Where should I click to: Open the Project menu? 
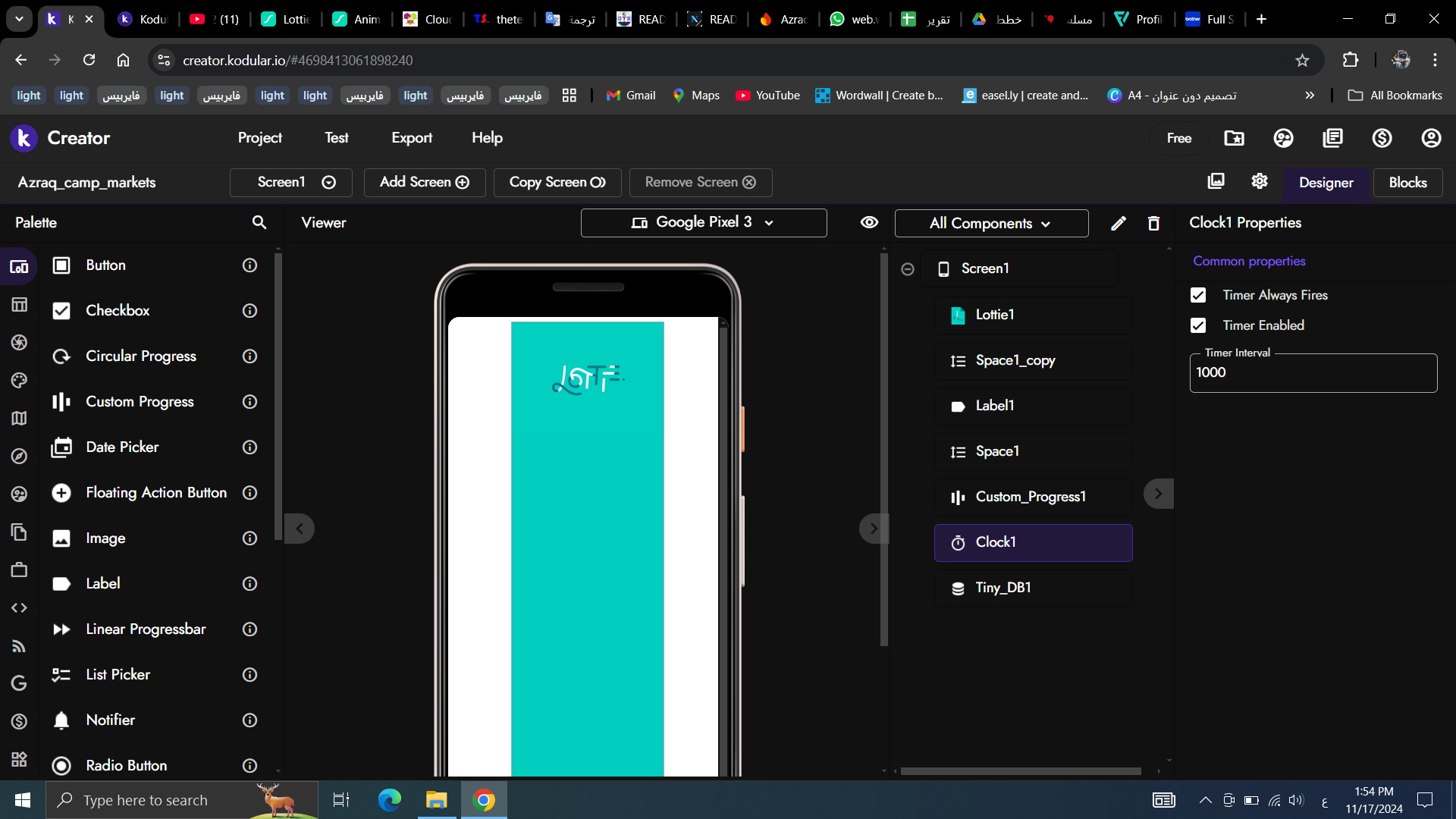259,138
